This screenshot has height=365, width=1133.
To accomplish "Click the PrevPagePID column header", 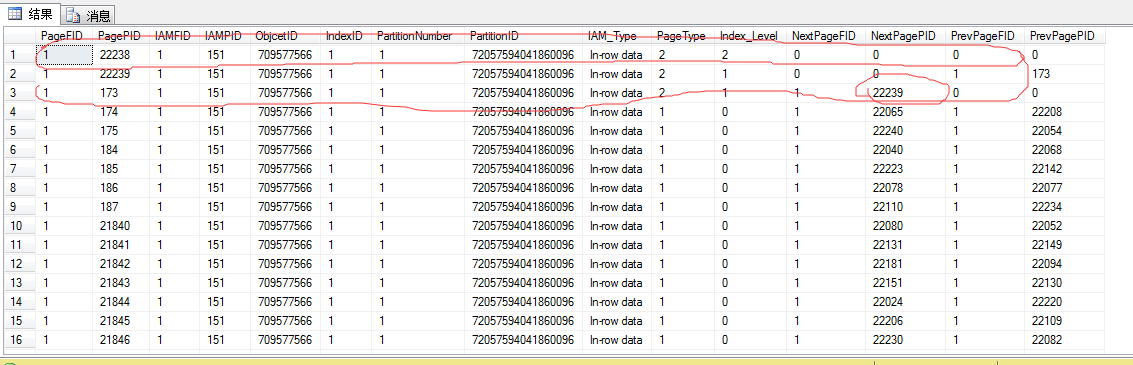I will click(x=1064, y=35).
